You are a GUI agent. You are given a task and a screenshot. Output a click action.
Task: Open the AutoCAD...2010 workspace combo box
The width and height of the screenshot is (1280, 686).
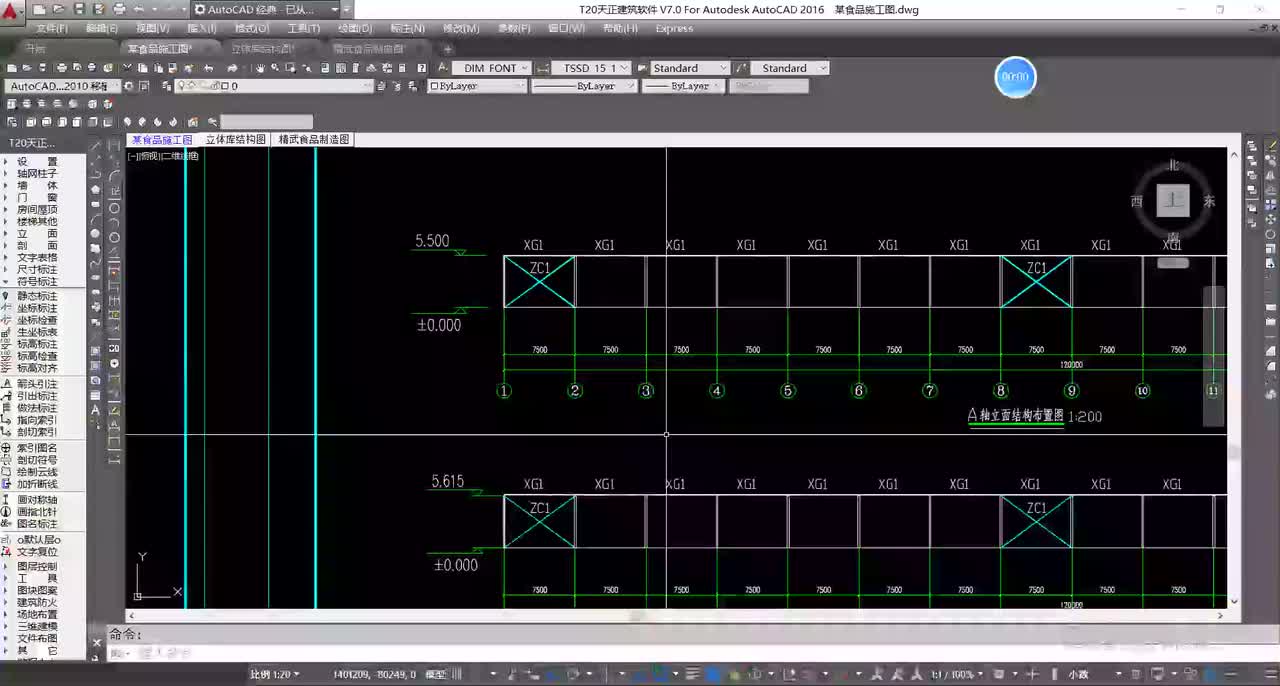62,86
